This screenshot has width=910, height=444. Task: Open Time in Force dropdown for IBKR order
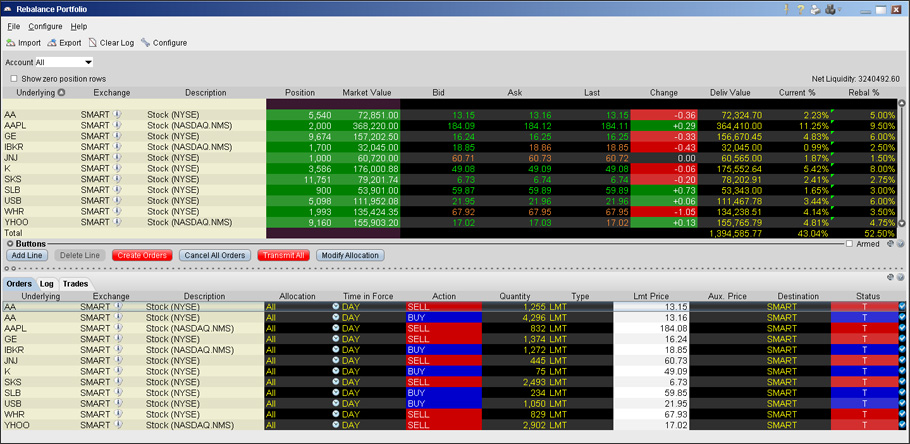[335, 349]
